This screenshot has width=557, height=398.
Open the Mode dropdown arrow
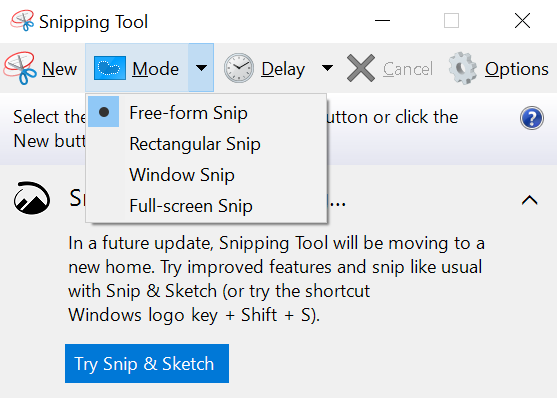point(201,68)
